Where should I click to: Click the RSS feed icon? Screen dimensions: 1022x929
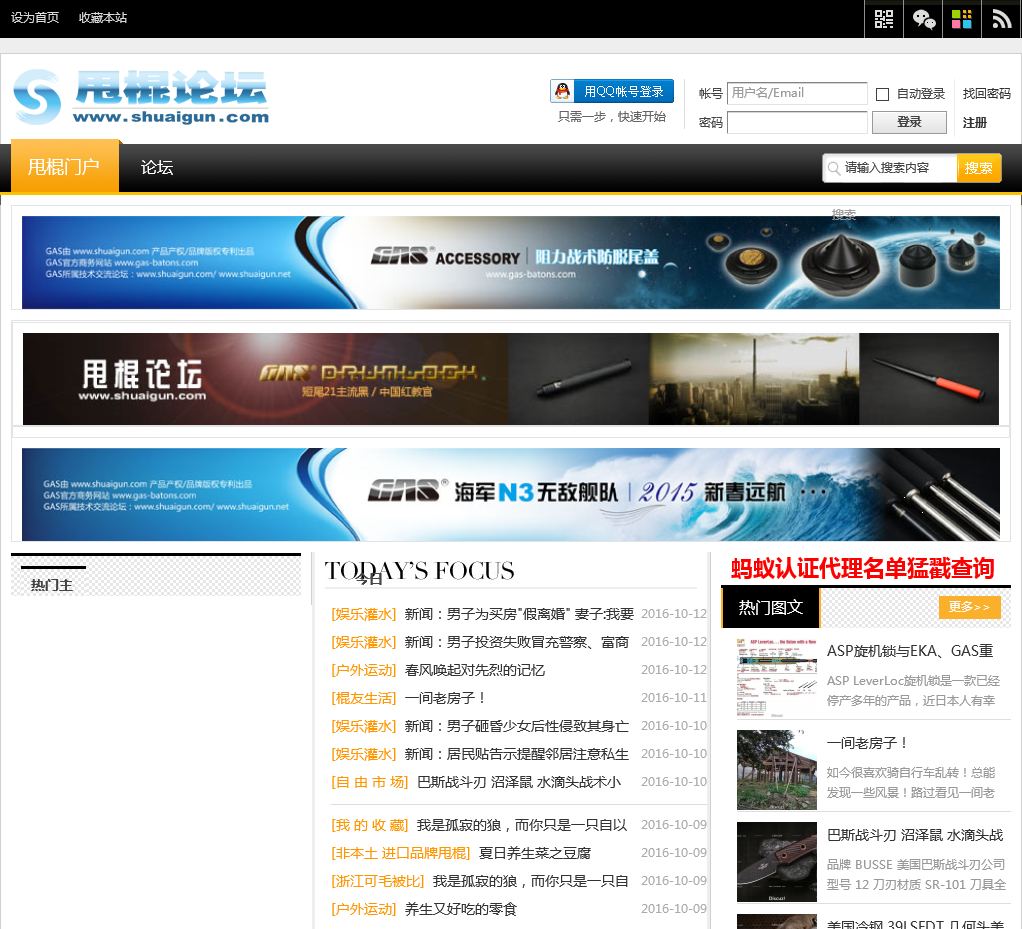(x=1001, y=19)
